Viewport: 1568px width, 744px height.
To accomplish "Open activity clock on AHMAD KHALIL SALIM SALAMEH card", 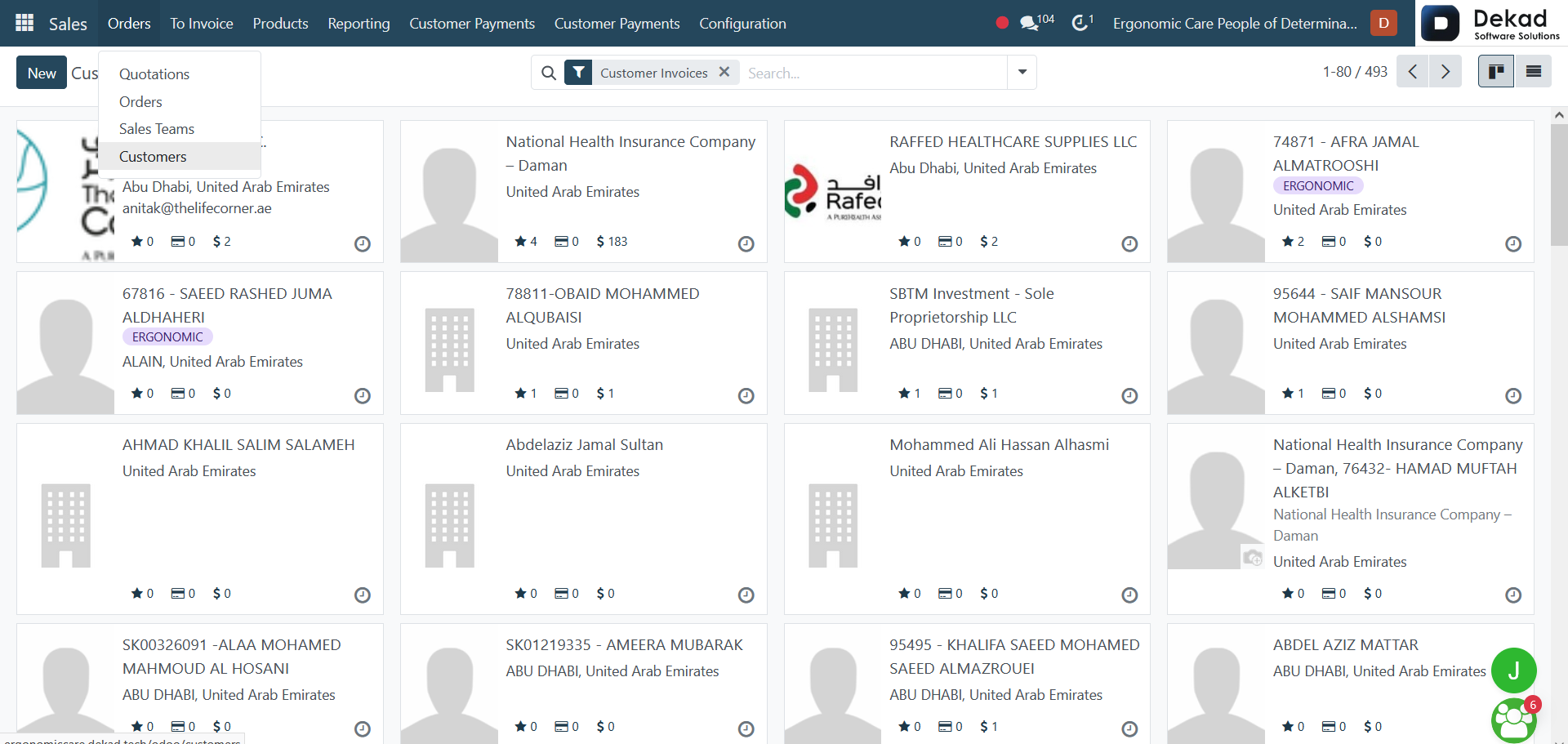I will click(363, 595).
